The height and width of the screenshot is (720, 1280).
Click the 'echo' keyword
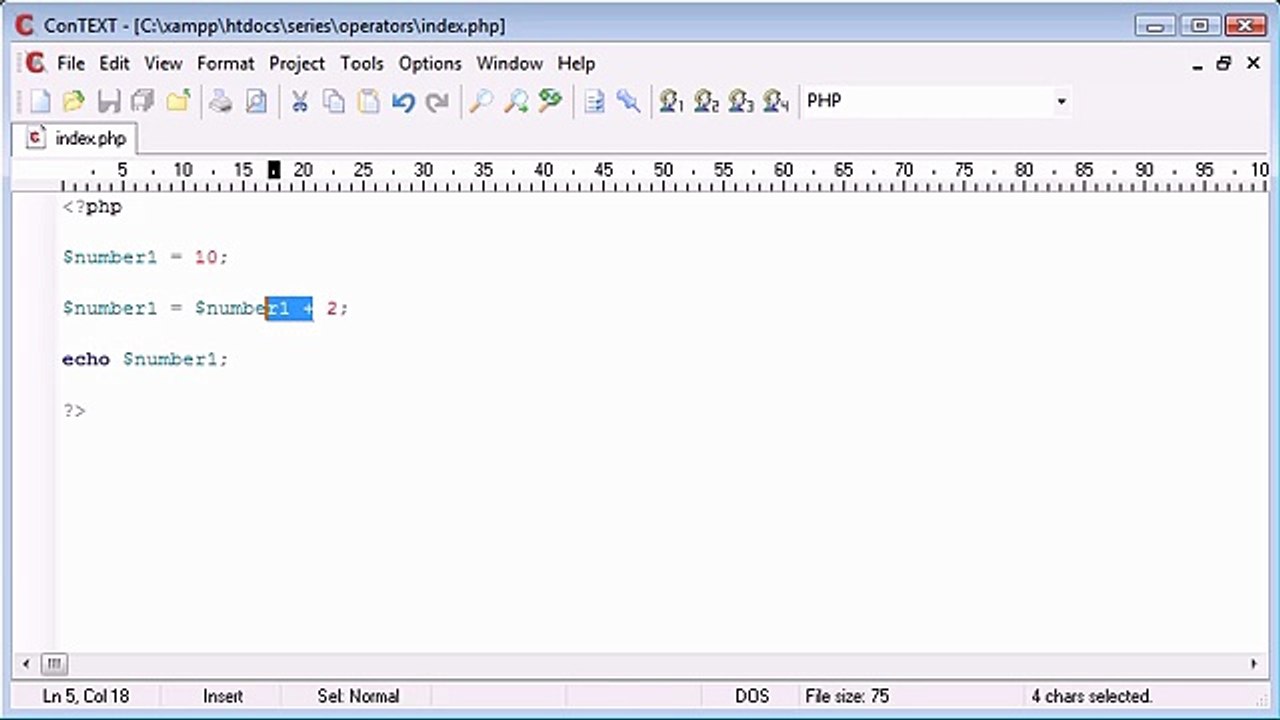pyautogui.click(x=86, y=359)
